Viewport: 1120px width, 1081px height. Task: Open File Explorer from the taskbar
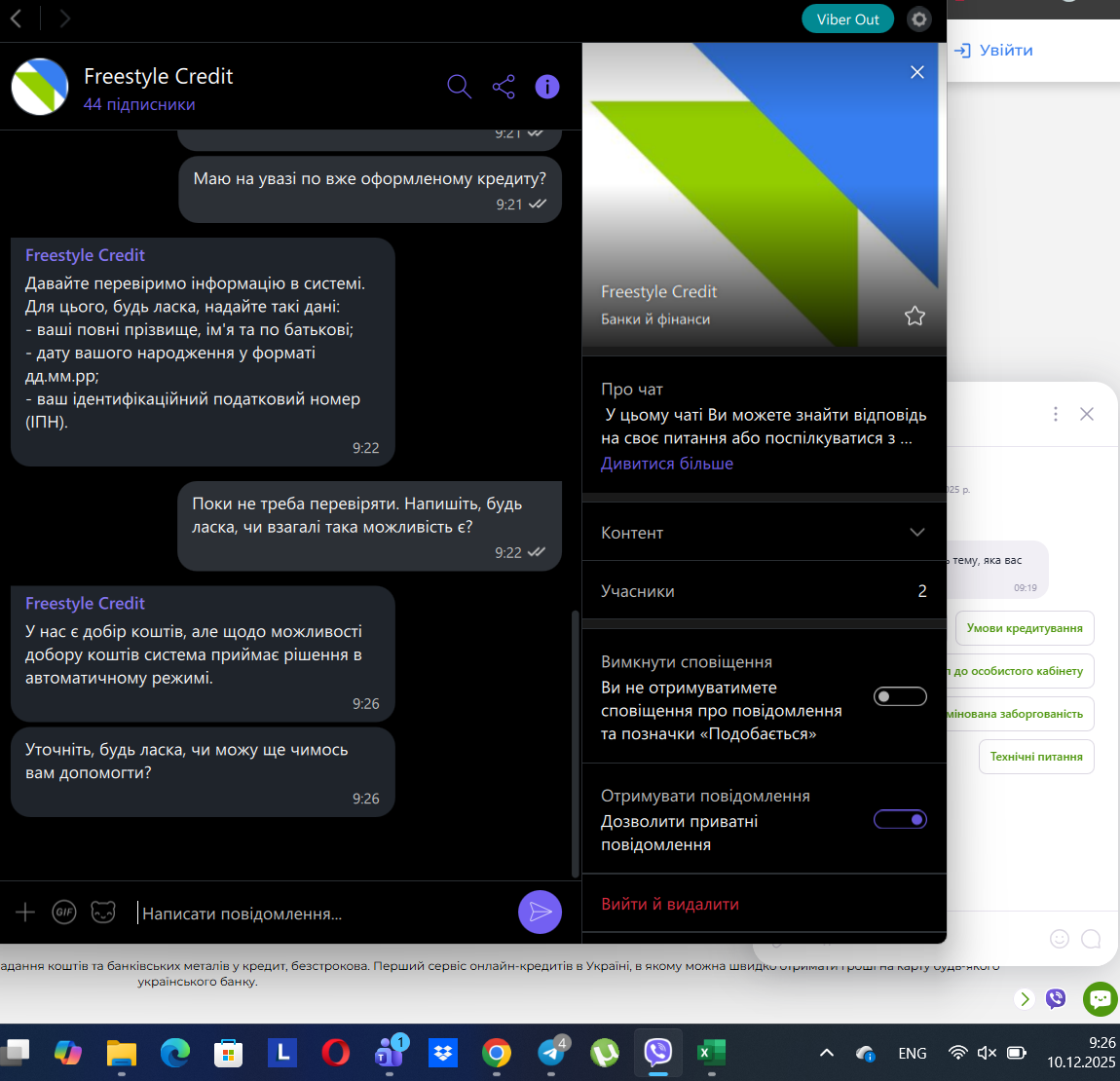122,1053
